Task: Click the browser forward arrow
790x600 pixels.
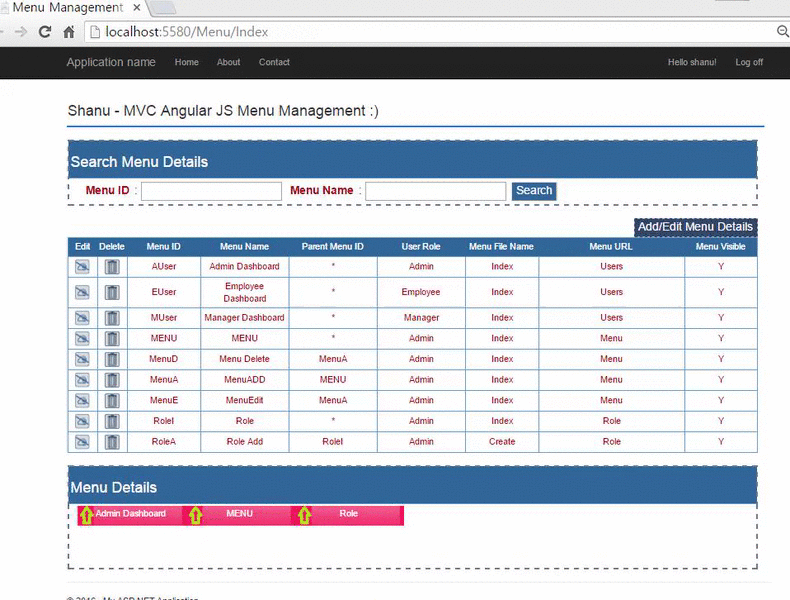Action: click(21, 32)
